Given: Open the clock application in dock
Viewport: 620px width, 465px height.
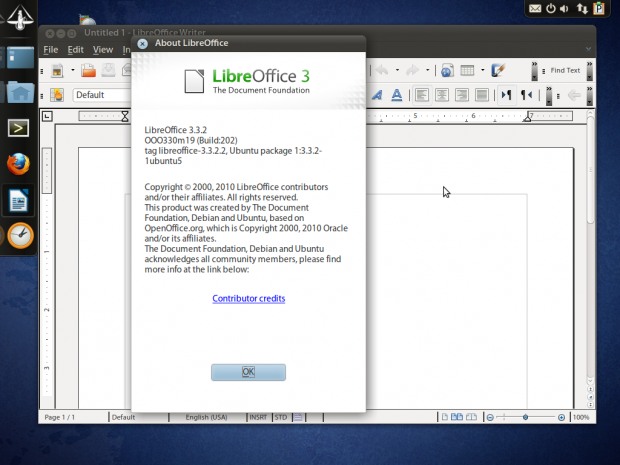Looking at the screenshot, I should pyautogui.click(x=20, y=236).
